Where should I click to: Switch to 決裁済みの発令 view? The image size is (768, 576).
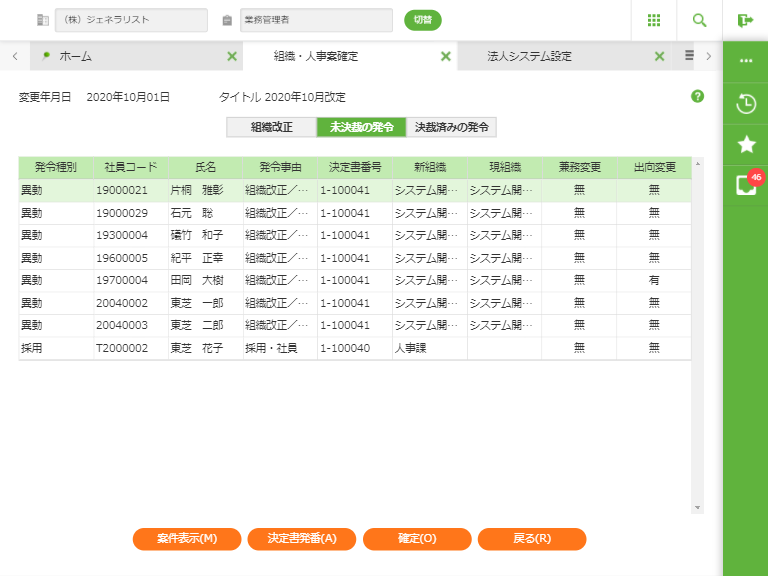(x=452, y=127)
